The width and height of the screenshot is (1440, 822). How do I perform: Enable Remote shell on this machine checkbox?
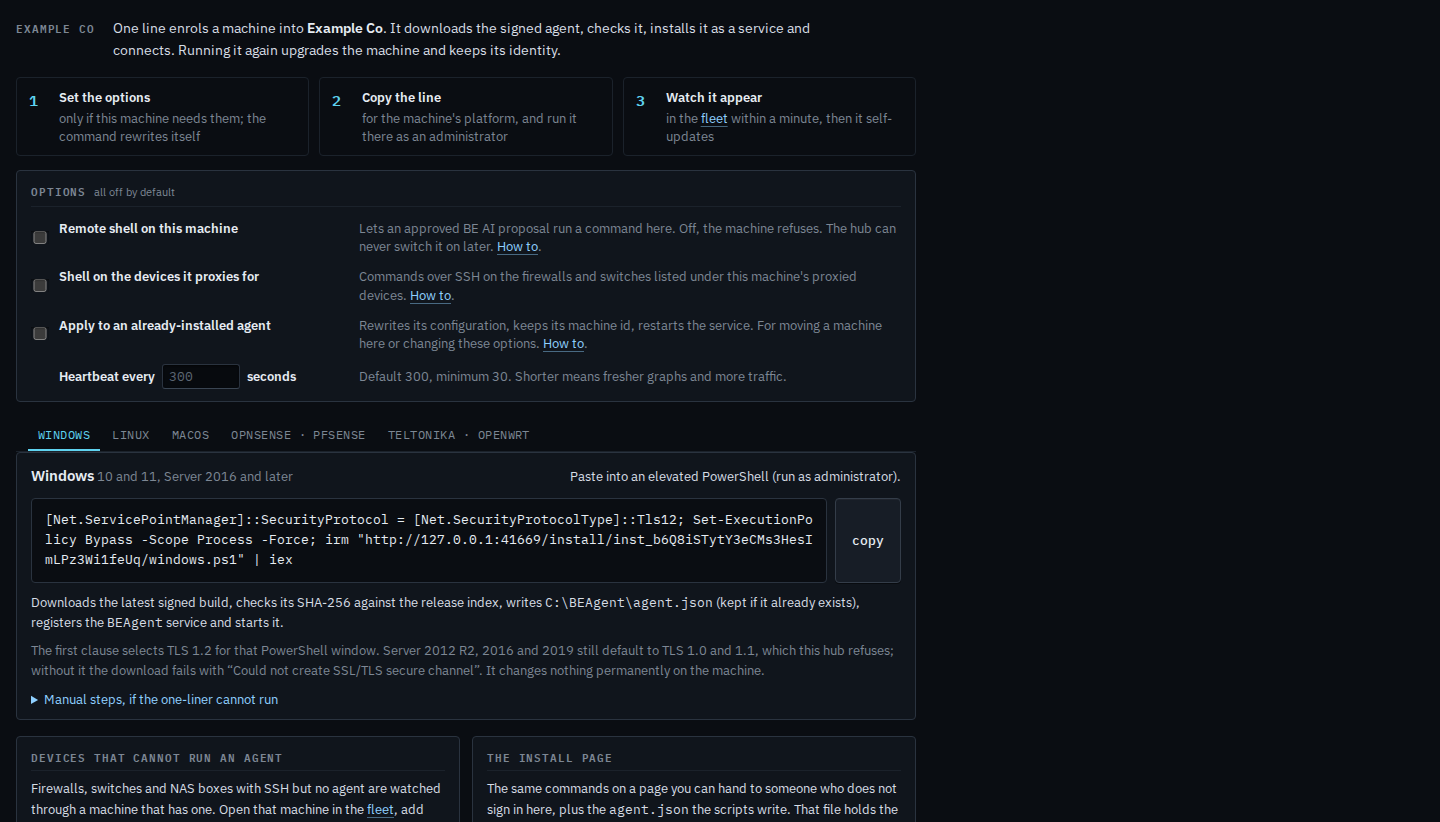click(40, 237)
